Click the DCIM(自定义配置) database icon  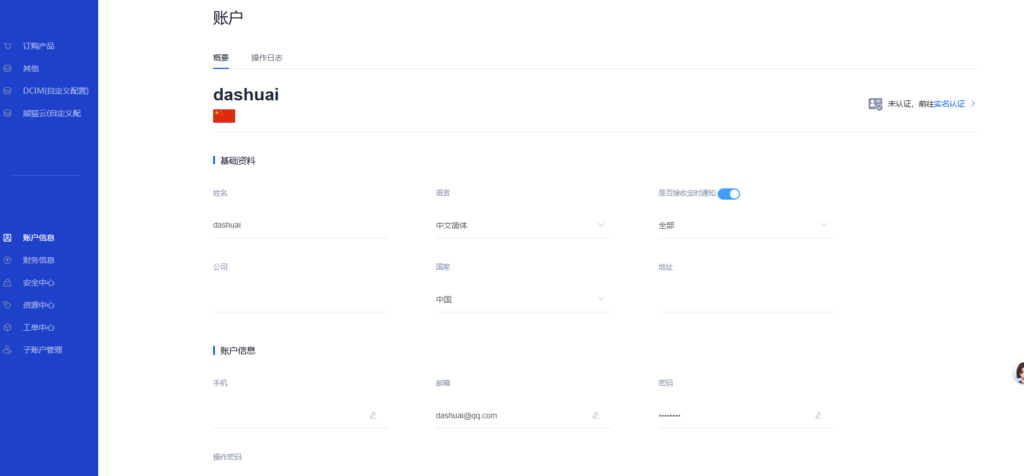(7, 91)
